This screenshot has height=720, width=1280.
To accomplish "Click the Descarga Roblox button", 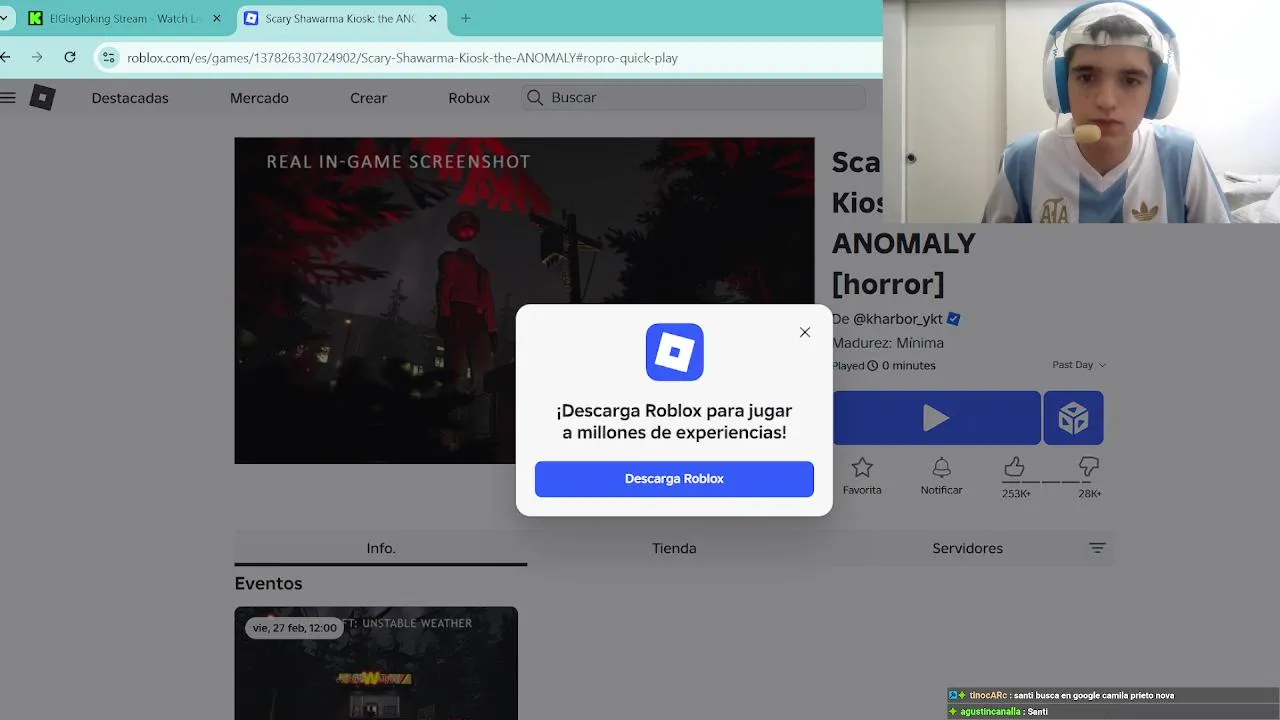I will pos(674,479).
